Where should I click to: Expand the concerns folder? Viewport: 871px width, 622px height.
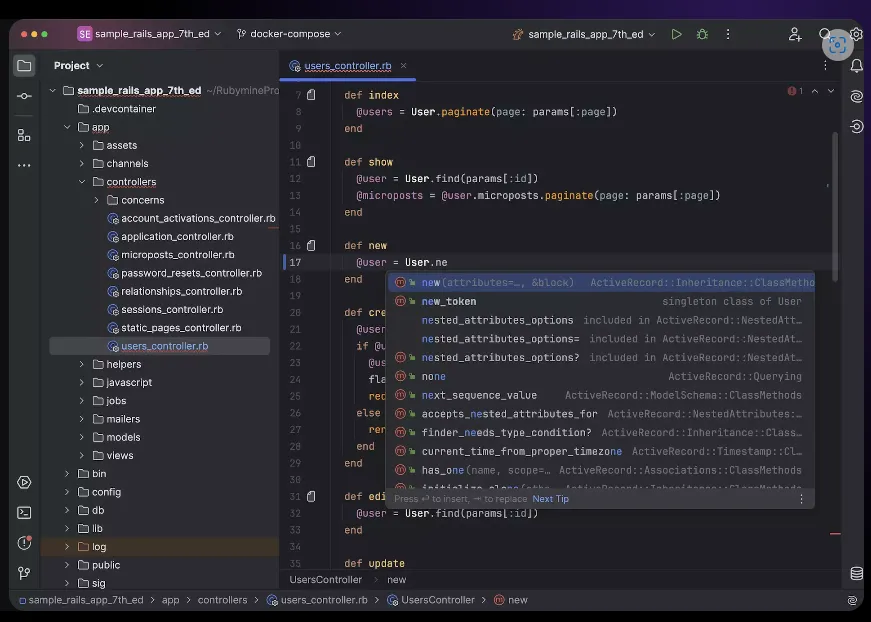(97, 200)
